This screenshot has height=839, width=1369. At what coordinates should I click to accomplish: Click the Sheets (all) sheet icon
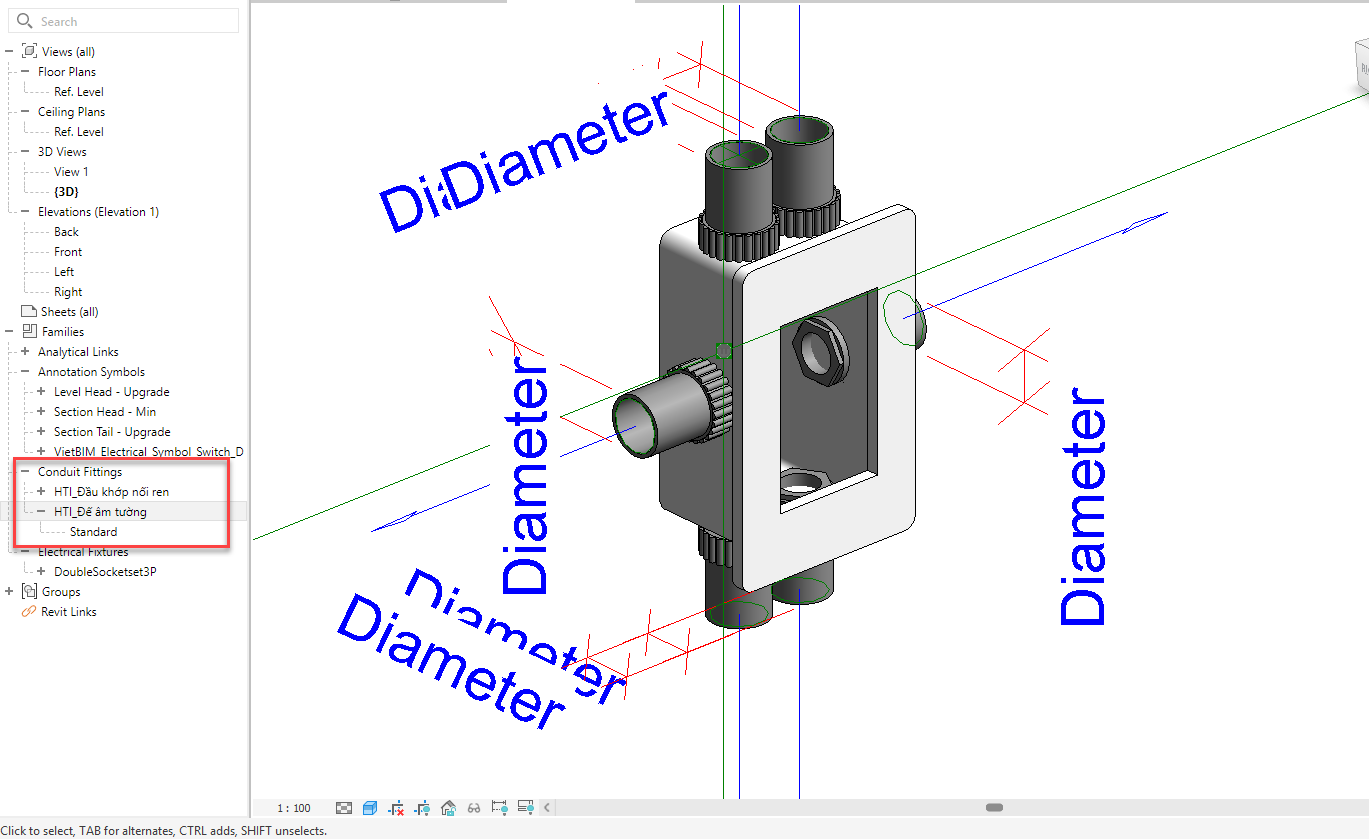[29, 311]
